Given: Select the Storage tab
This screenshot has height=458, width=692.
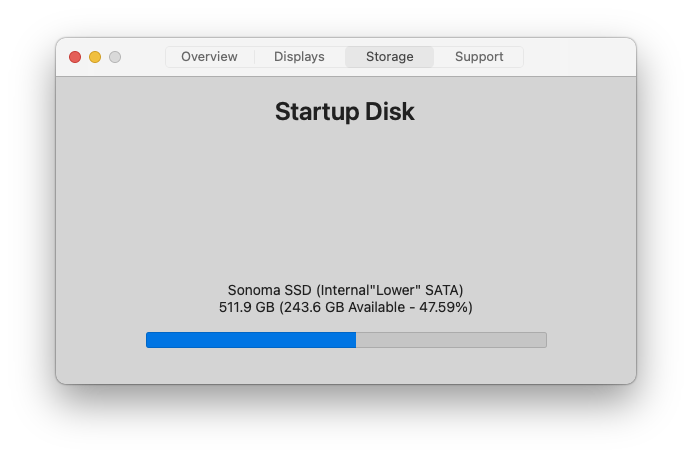Looking at the screenshot, I should (389, 57).
